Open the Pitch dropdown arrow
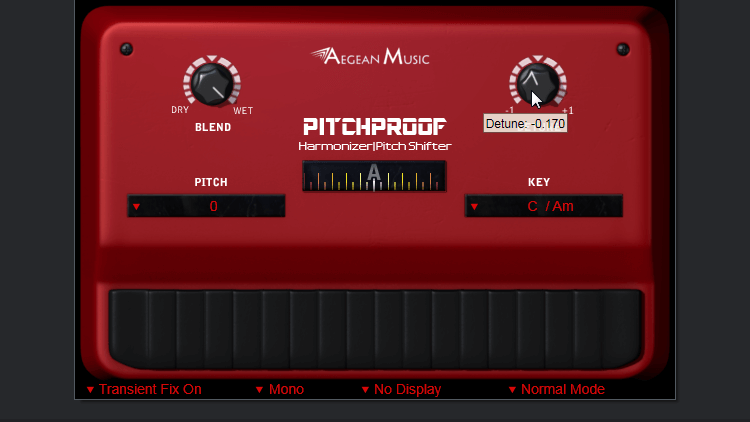Screen dimensions: 750x422 137,207
